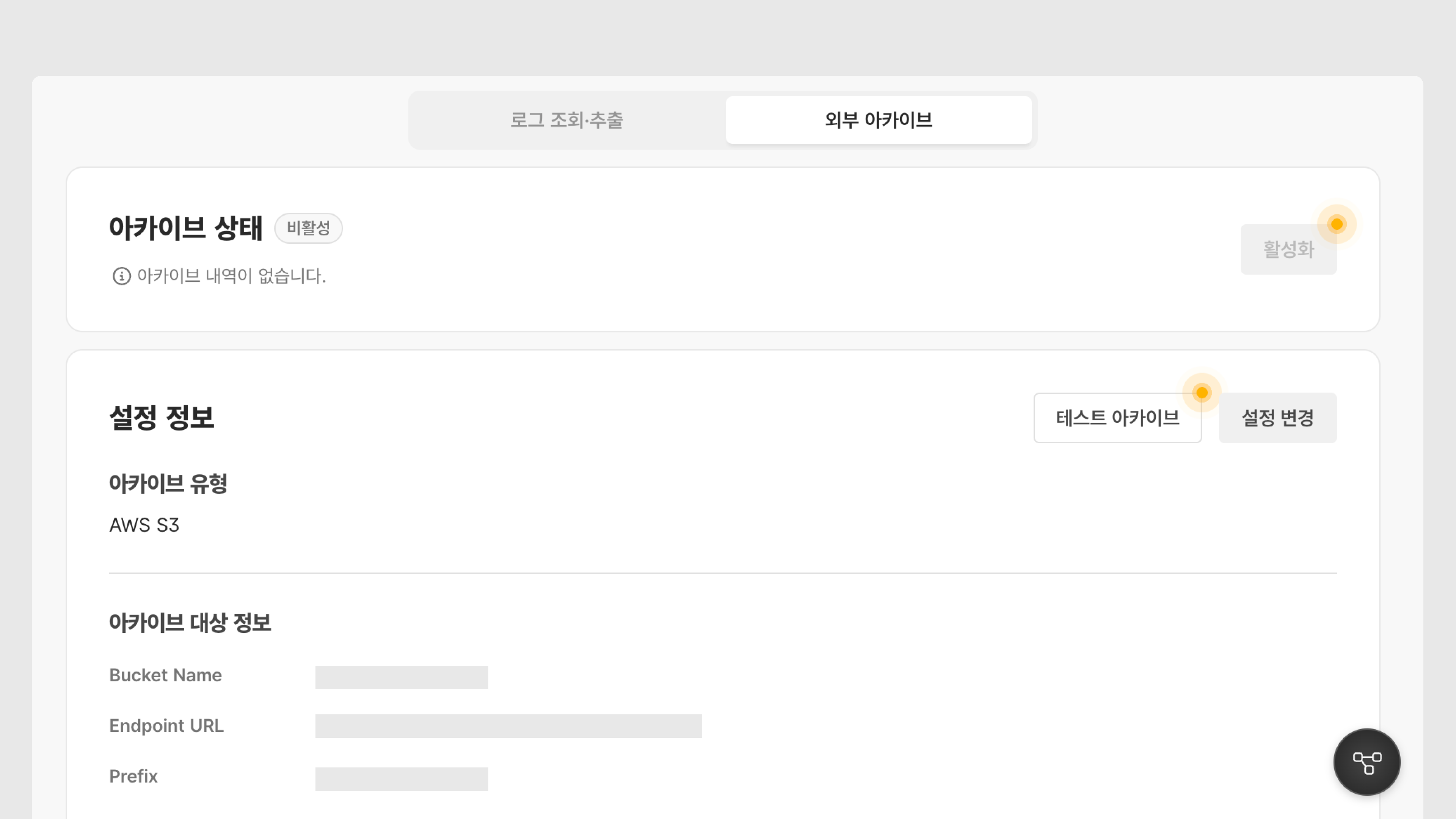Click the orange hint dot on 활성화 button
1456x819 pixels.
pyautogui.click(x=1337, y=224)
